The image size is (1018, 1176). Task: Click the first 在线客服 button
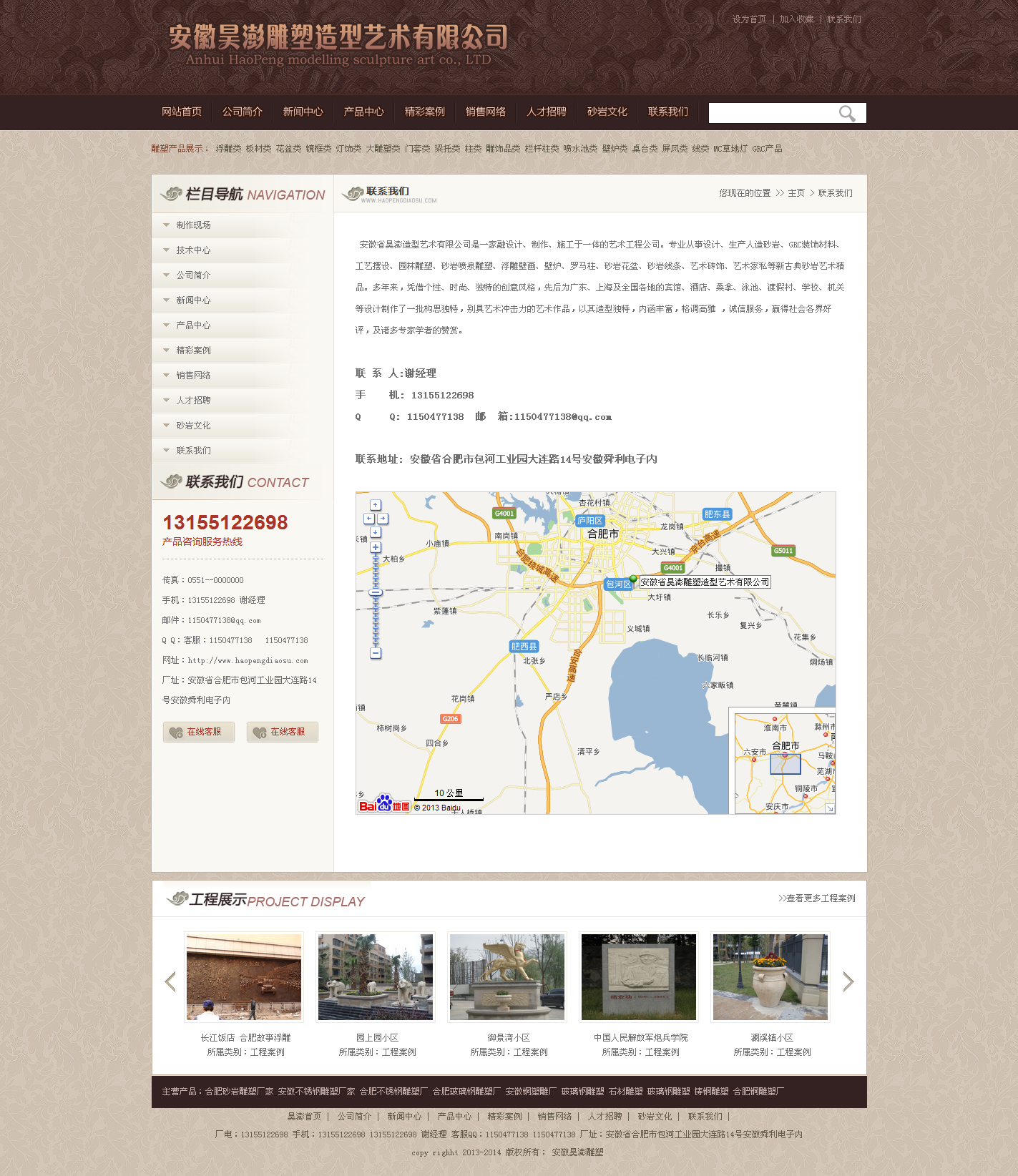pyautogui.click(x=199, y=732)
